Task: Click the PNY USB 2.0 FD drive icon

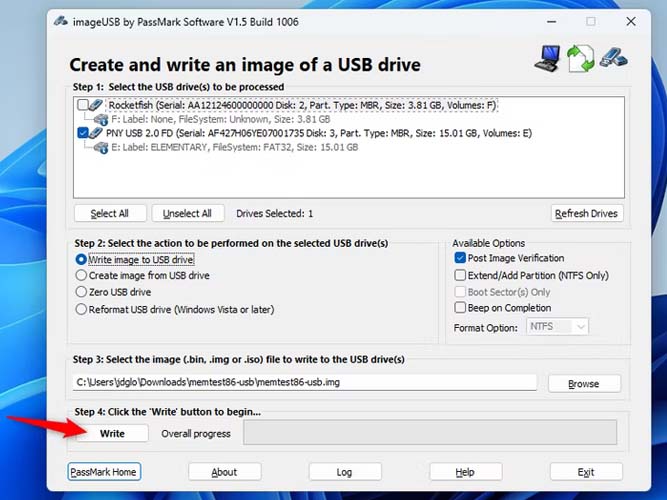Action: click(x=95, y=132)
